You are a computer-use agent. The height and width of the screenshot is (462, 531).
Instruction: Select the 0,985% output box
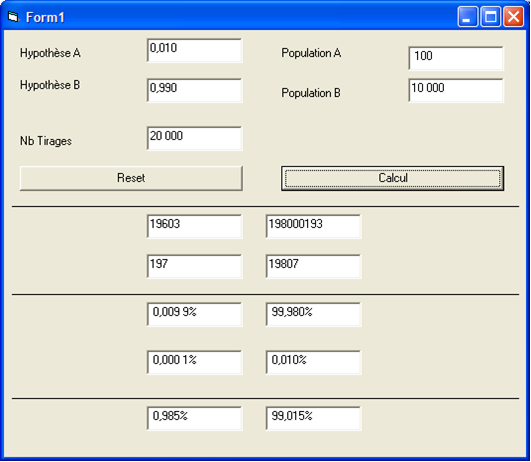pyautogui.click(x=195, y=418)
